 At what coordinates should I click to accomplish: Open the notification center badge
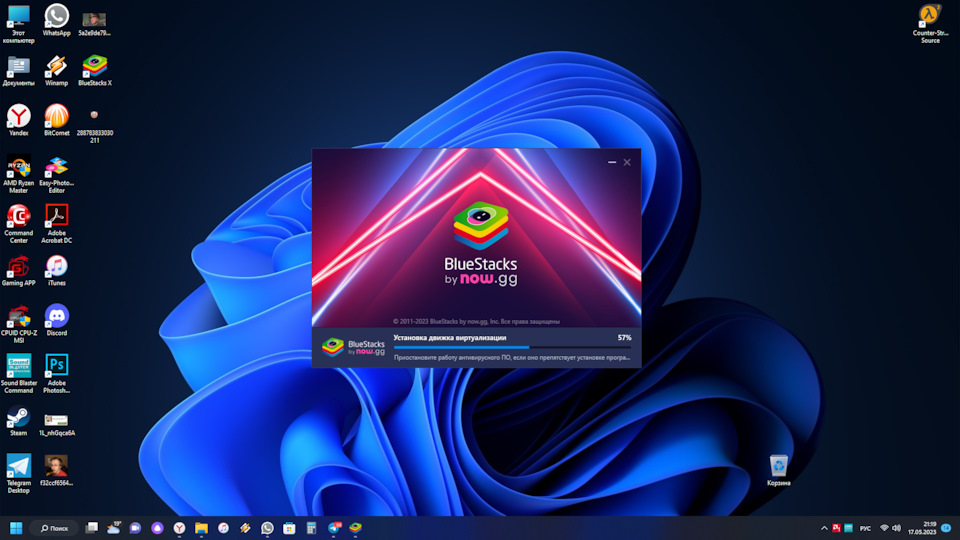pos(947,528)
